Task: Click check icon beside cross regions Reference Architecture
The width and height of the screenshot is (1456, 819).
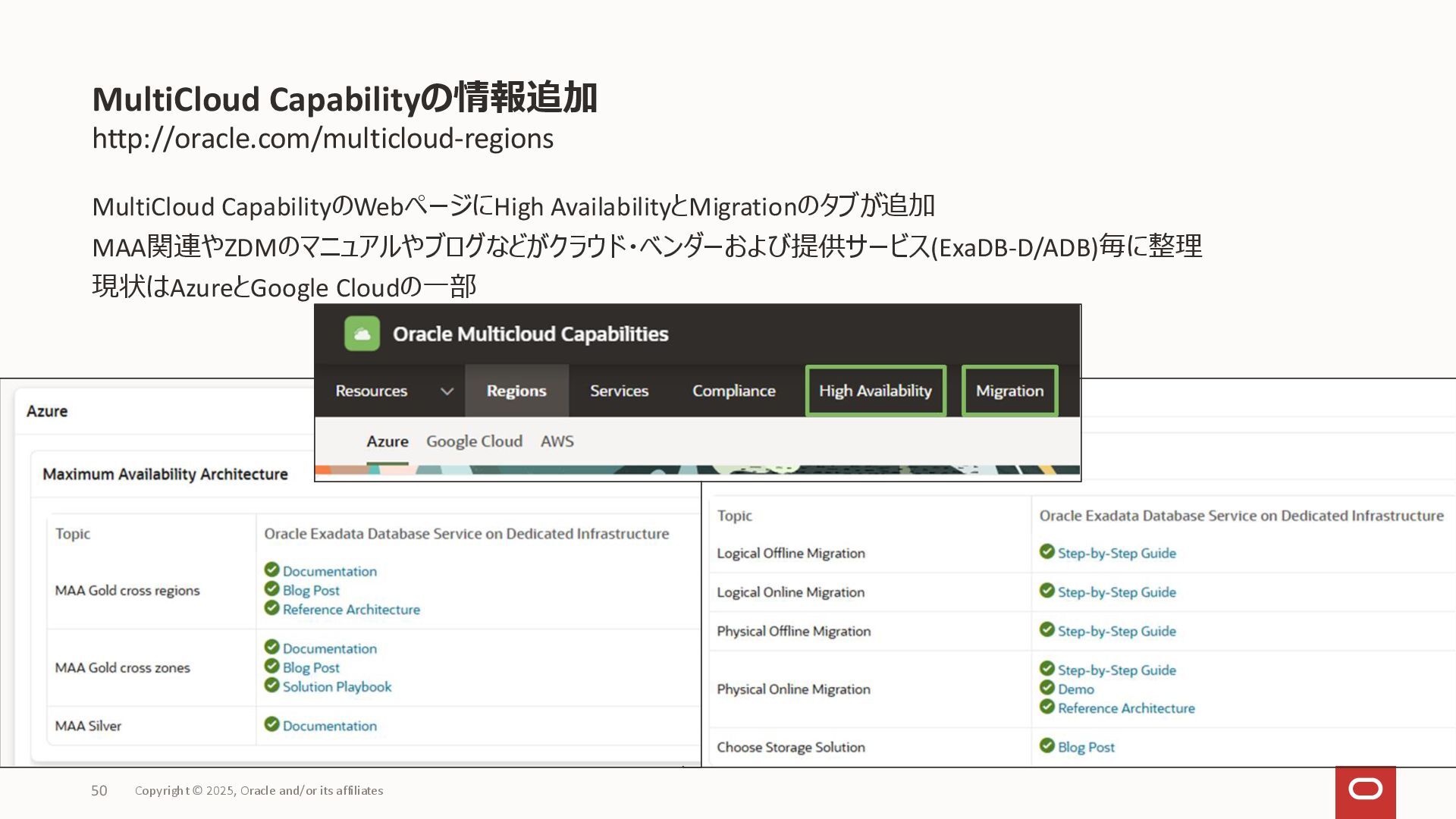Action: 271,608
